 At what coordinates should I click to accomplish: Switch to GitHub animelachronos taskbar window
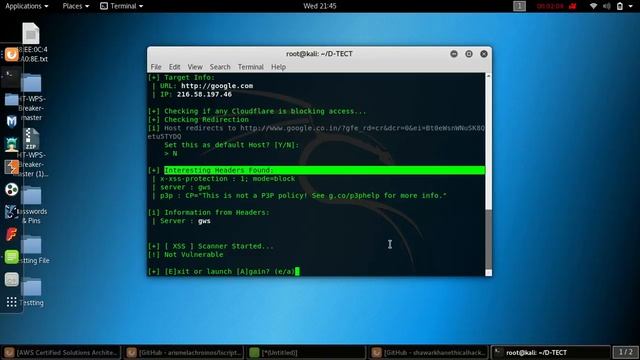coord(184,352)
